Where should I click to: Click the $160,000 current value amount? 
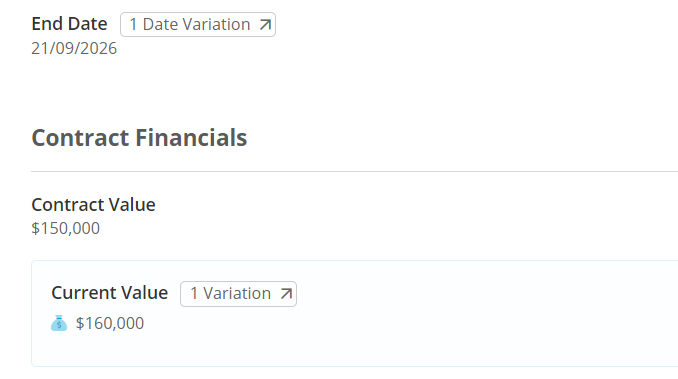[110, 323]
